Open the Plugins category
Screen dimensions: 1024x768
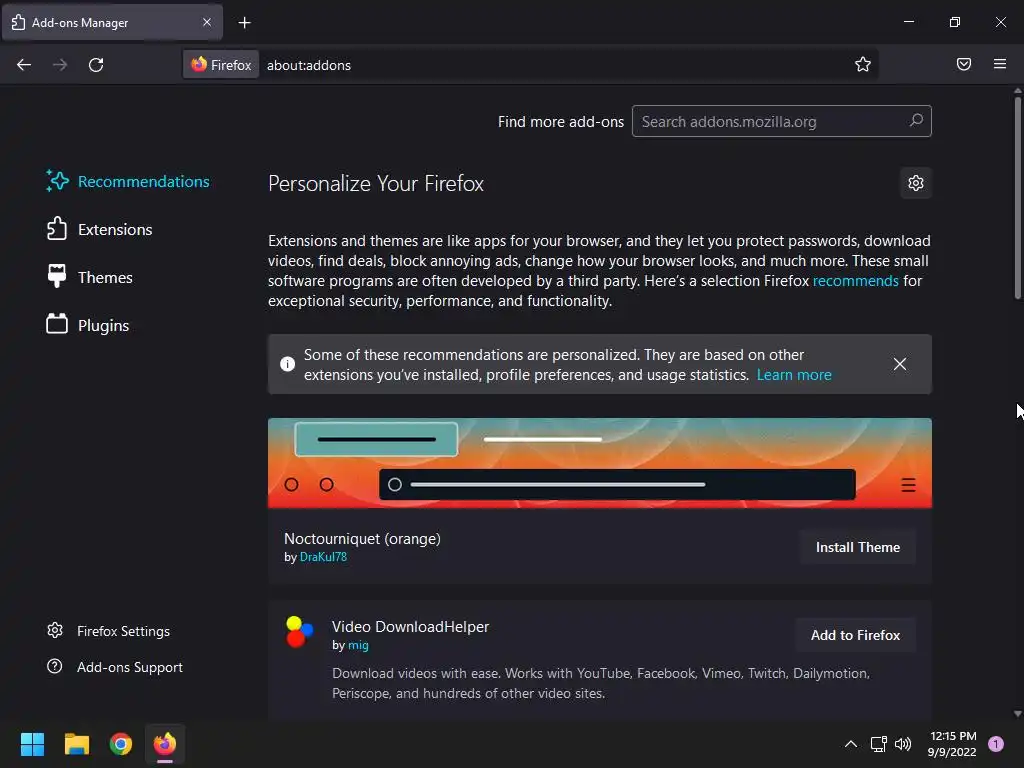tap(88, 325)
